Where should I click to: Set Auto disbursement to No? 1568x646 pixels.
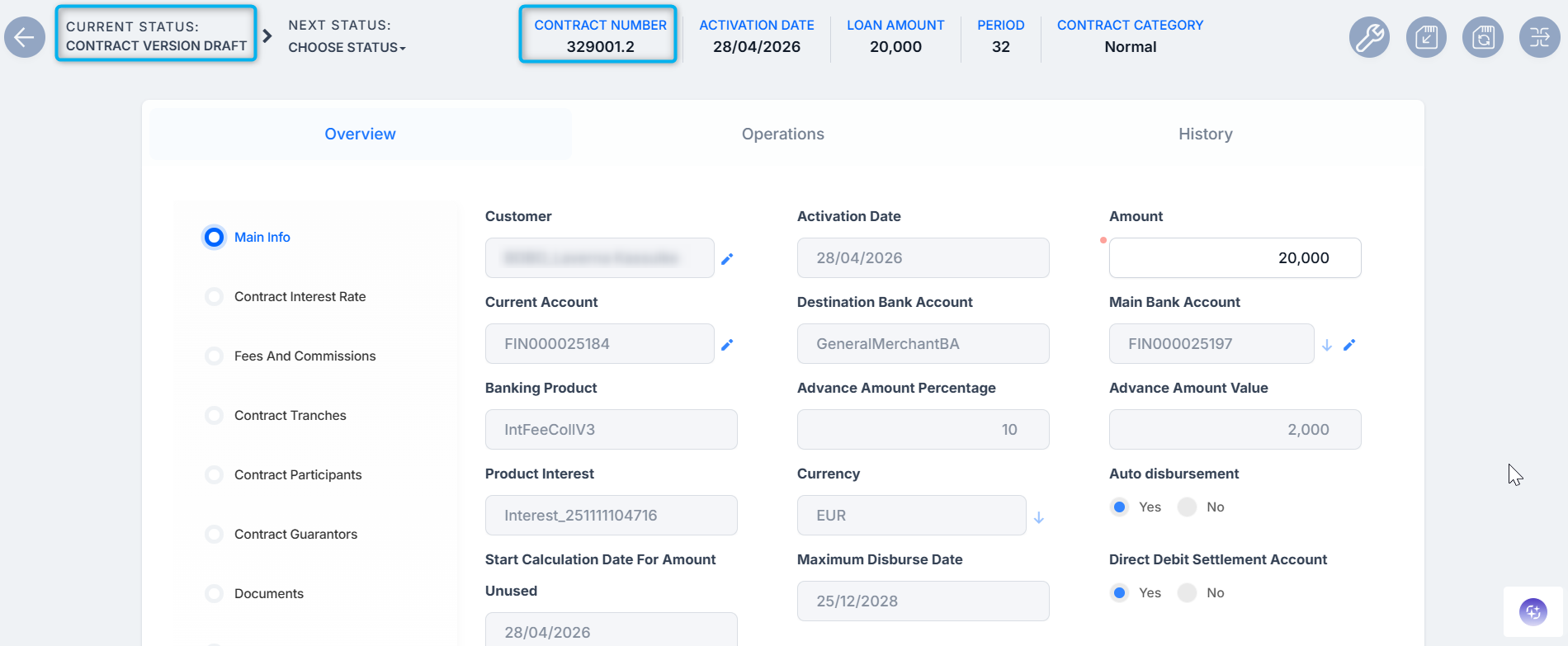pos(1188,507)
